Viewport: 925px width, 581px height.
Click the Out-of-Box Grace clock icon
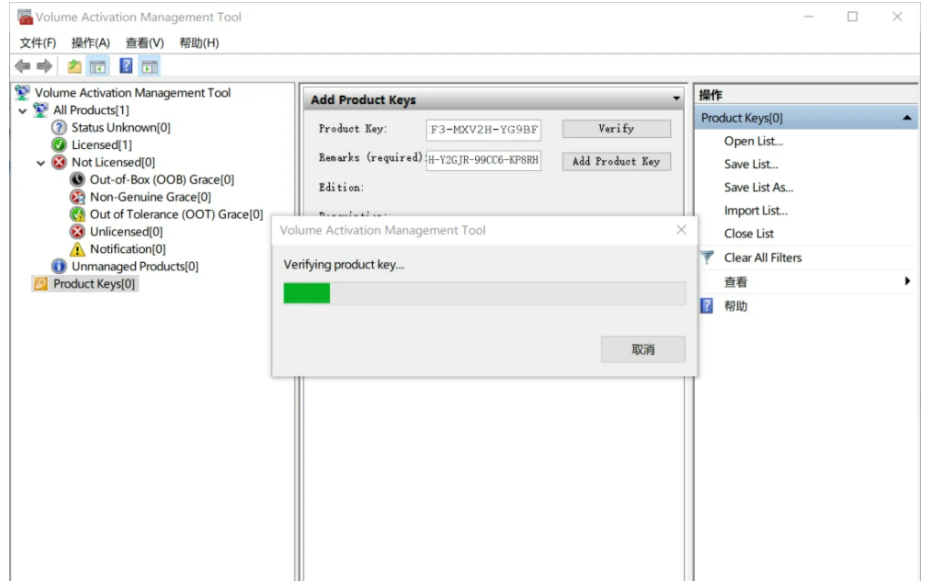[77, 179]
